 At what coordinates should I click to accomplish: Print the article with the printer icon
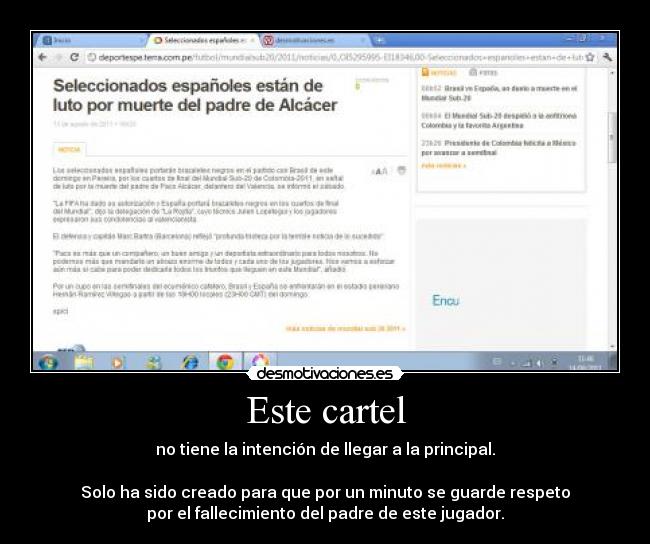tap(401, 170)
